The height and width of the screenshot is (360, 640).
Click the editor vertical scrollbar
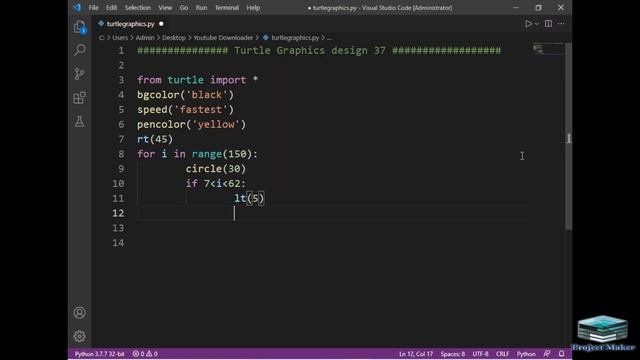[x=569, y=136]
